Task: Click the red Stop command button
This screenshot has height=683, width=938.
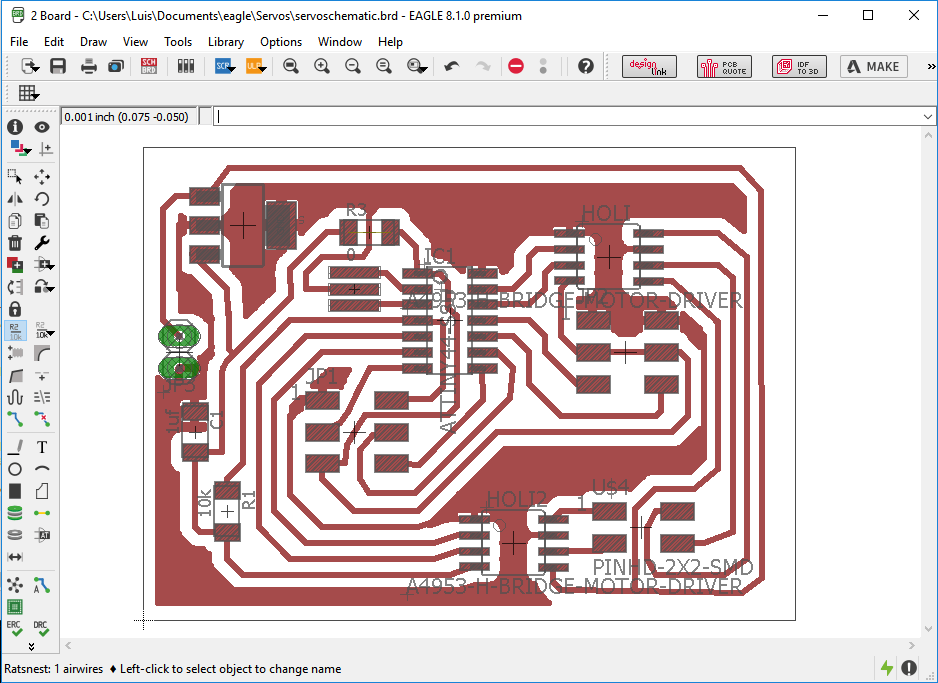Action: point(516,66)
